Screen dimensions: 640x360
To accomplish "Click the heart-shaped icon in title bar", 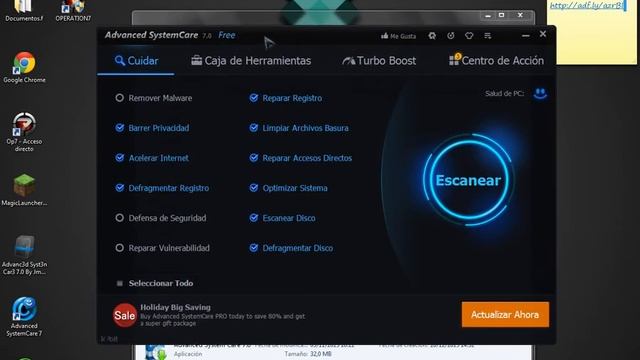I will pos(469,36).
